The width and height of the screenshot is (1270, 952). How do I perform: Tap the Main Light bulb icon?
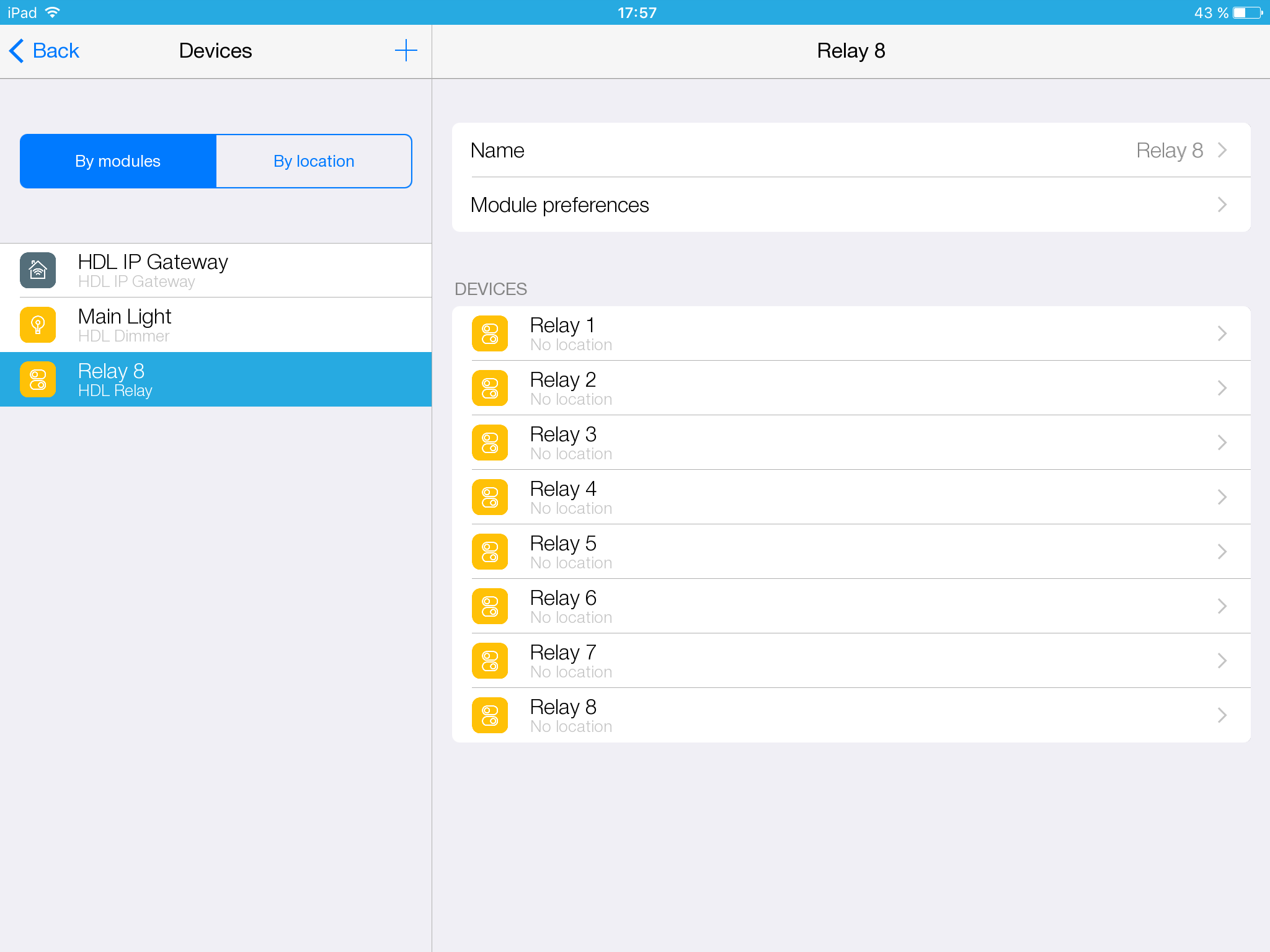(38, 325)
